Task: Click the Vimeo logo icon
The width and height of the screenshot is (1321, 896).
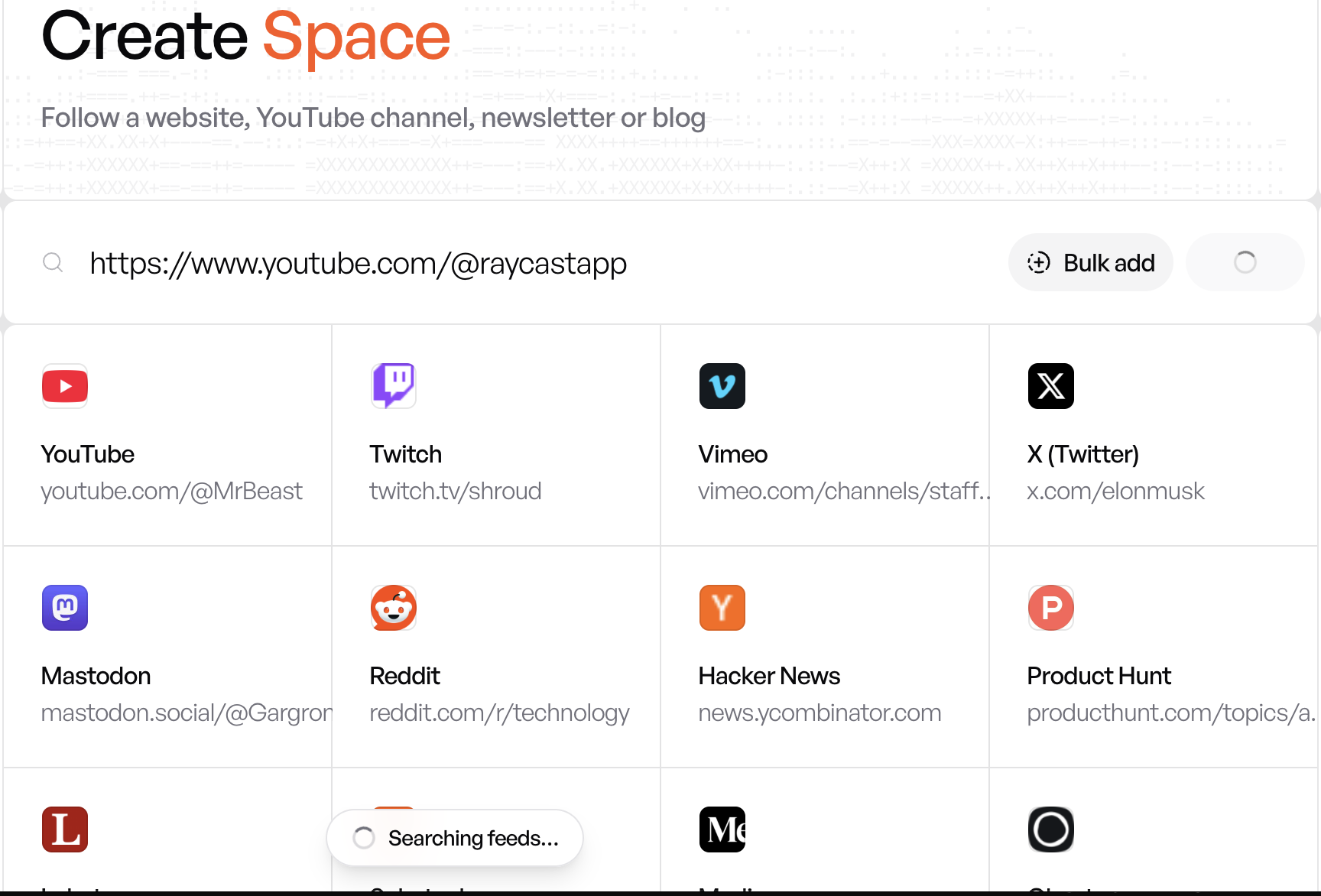Action: click(722, 386)
